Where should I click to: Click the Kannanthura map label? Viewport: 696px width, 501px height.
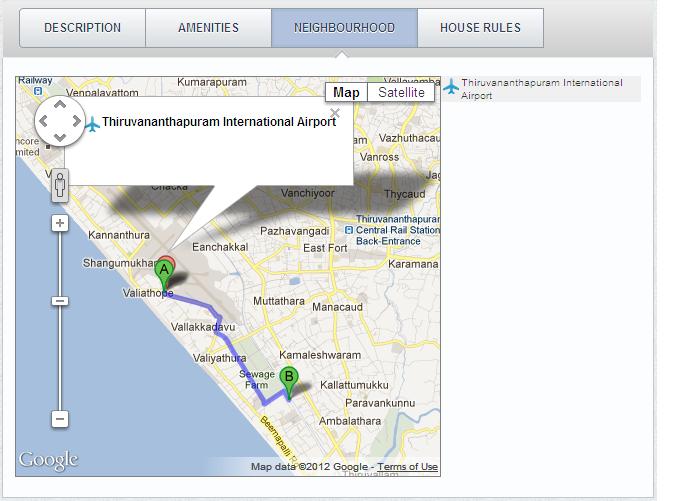119,235
